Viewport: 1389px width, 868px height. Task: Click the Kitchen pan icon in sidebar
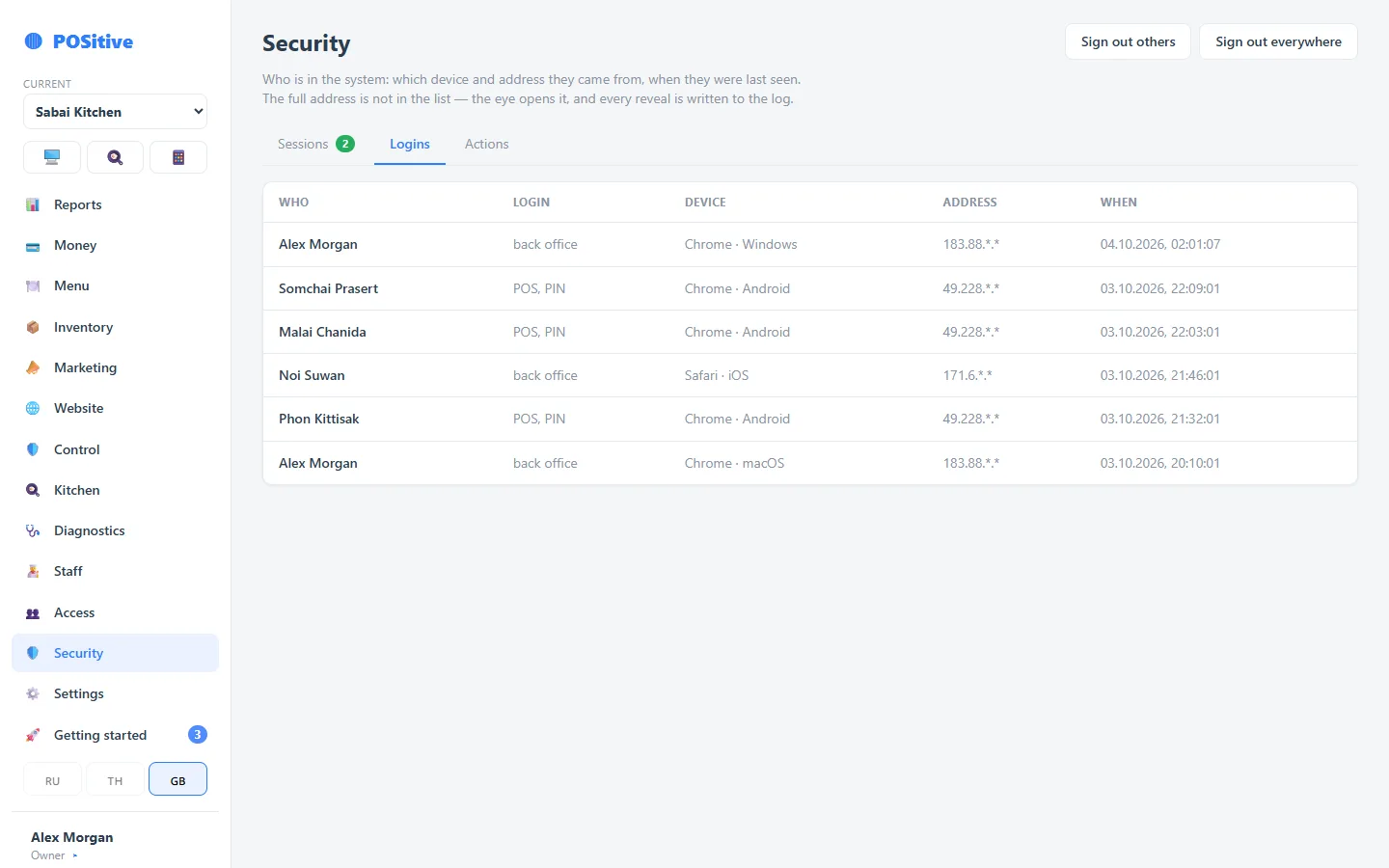click(33, 490)
